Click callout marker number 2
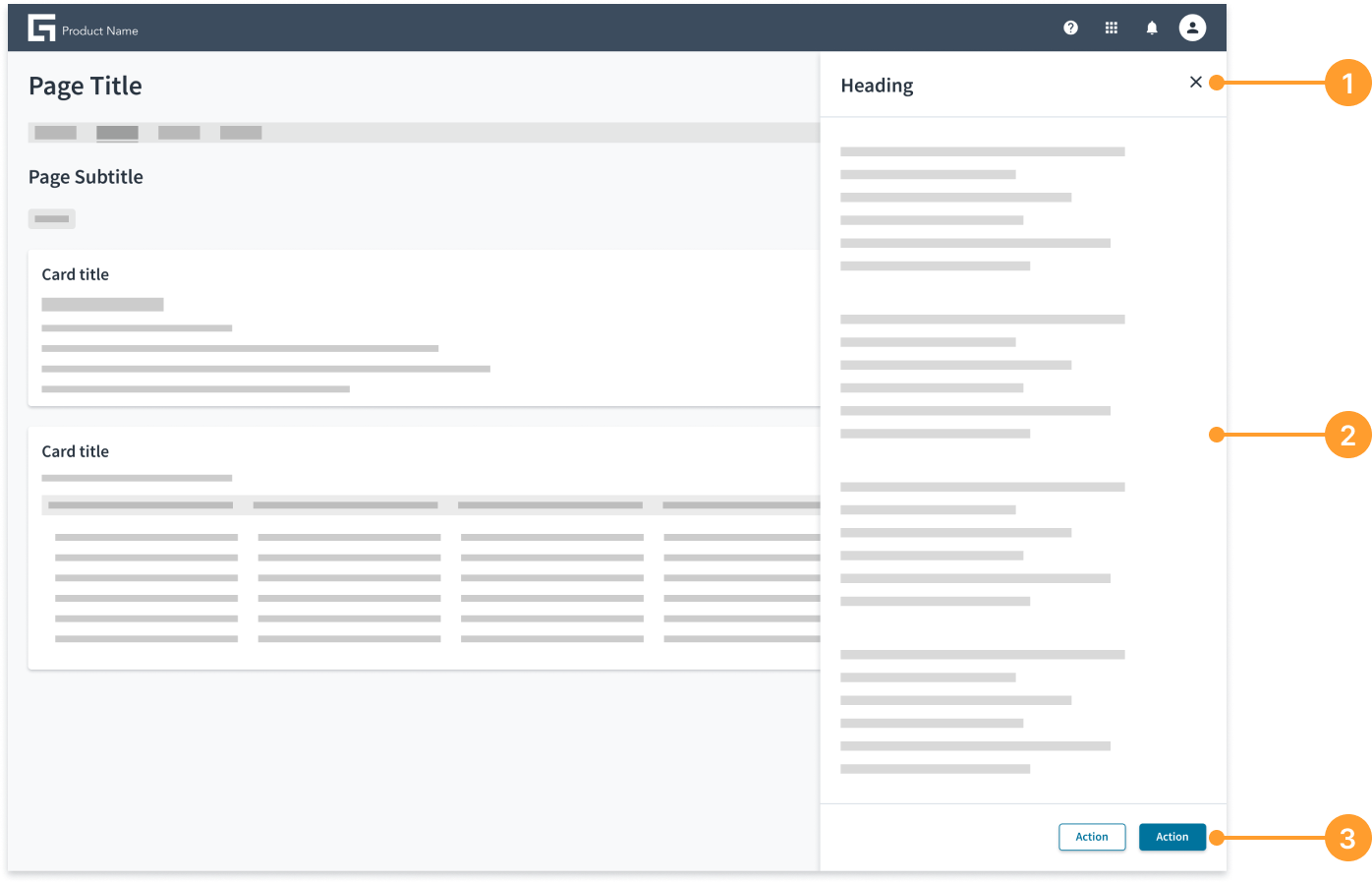Image resolution: width=1372 pixels, height=883 pixels. coord(1347,435)
